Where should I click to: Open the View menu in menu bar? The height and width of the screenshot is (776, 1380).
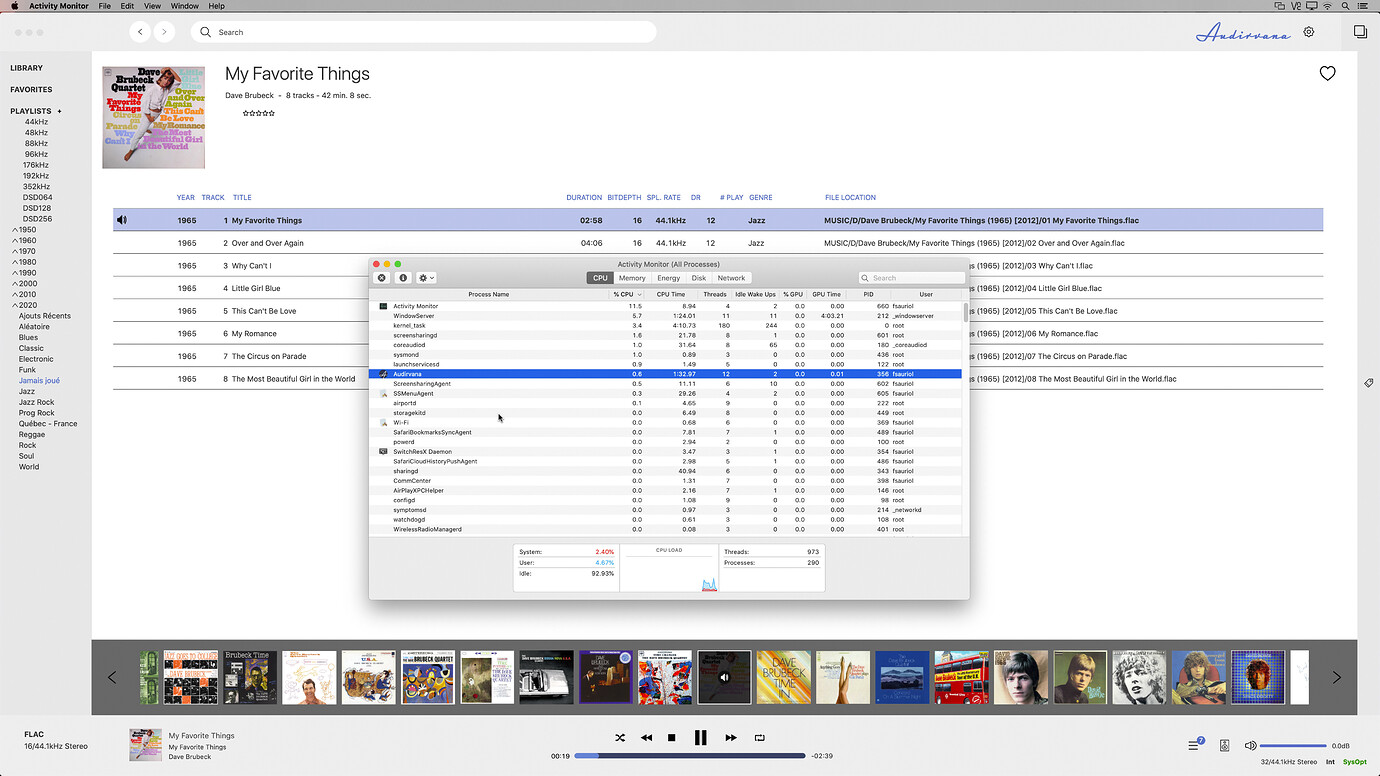point(152,6)
